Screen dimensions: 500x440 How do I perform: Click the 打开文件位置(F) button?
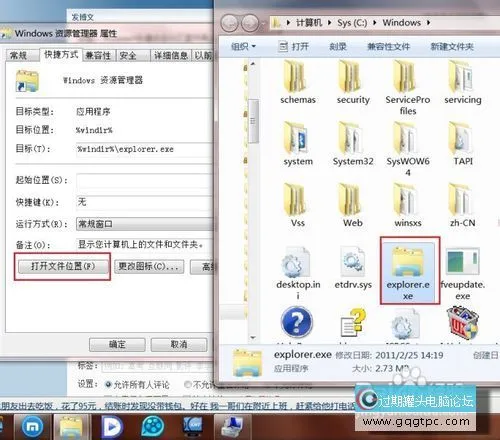coord(63,266)
